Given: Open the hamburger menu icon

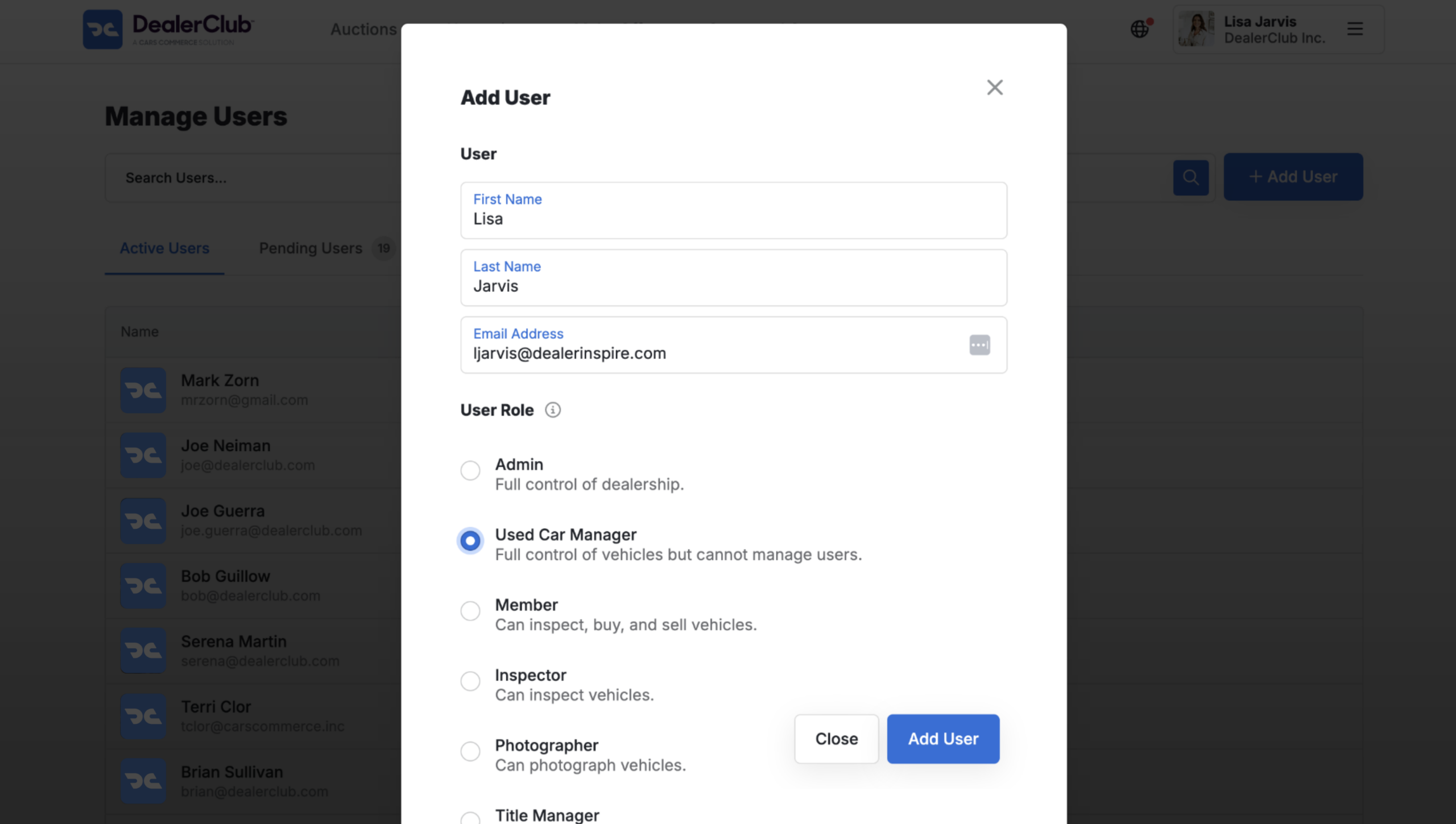Looking at the screenshot, I should [1355, 29].
